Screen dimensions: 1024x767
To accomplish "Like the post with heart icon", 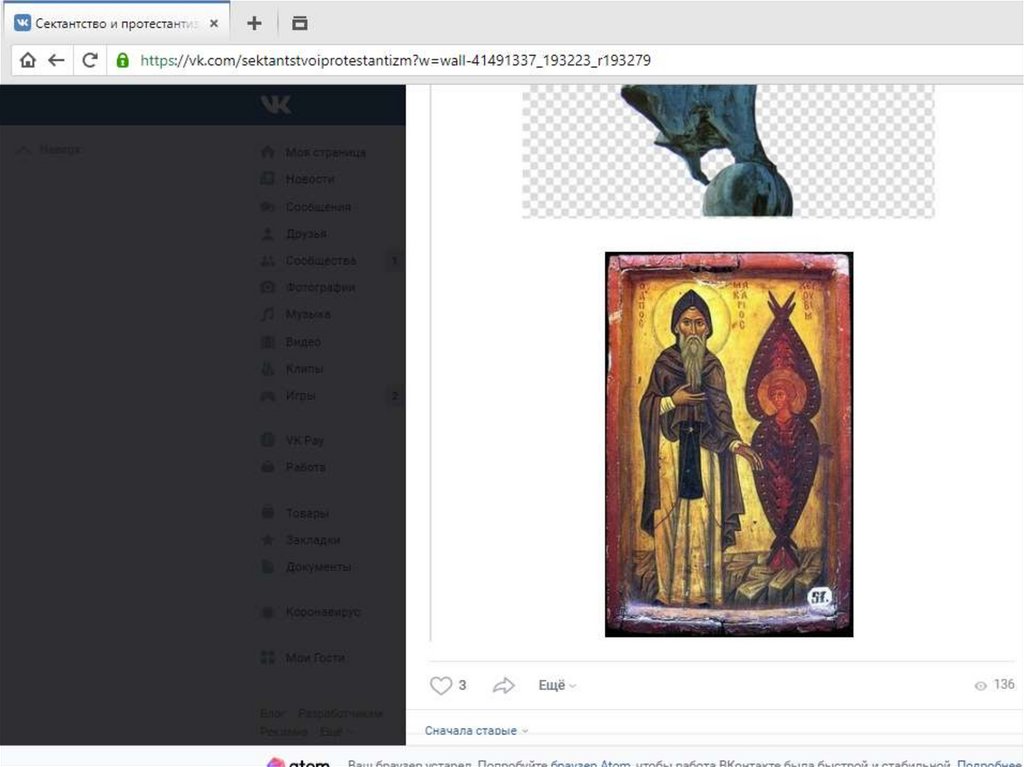I will tap(441, 685).
